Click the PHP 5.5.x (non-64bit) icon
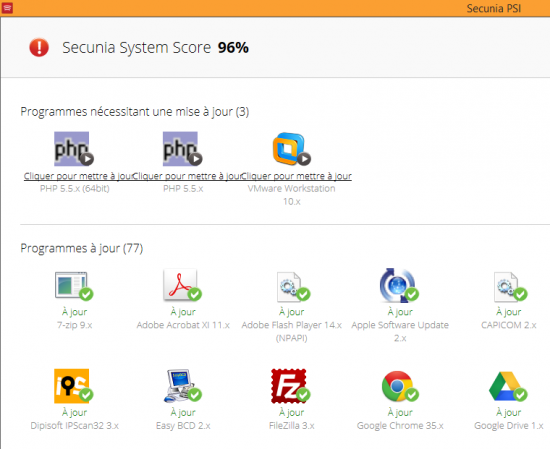This screenshot has width=550, height=449. pyautogui.click(x=182, y=149)
